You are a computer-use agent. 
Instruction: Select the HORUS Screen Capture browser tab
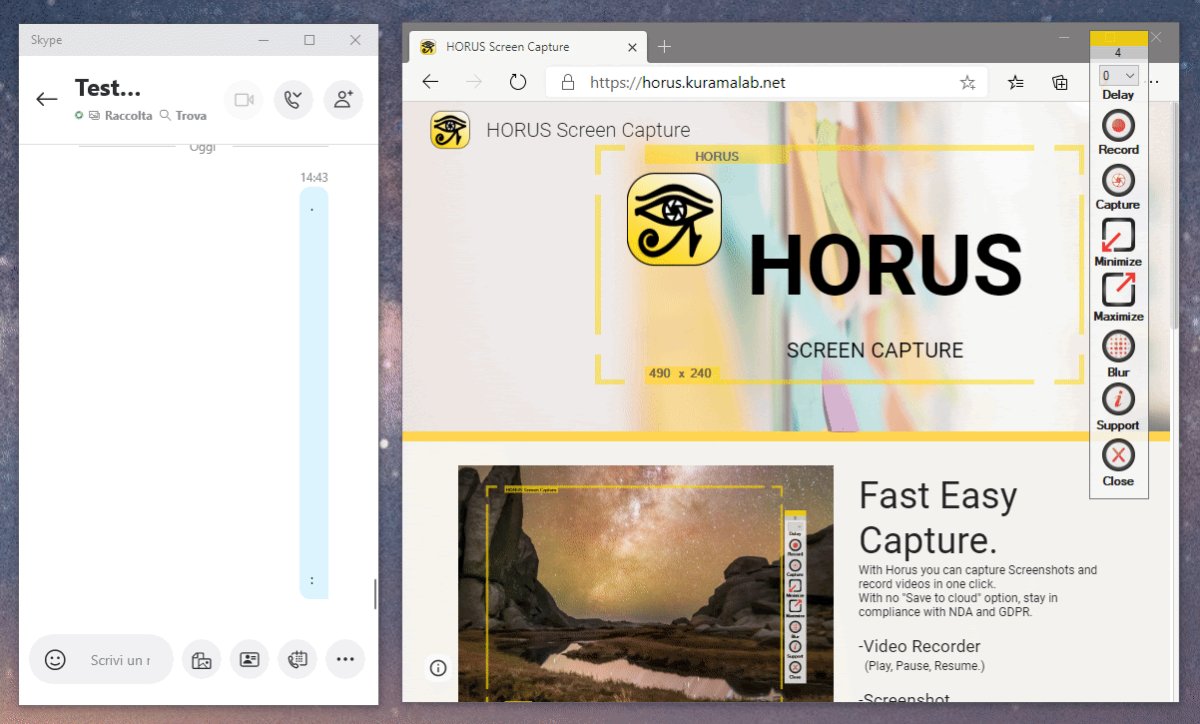pyautogui.click(x=528, y=47)
